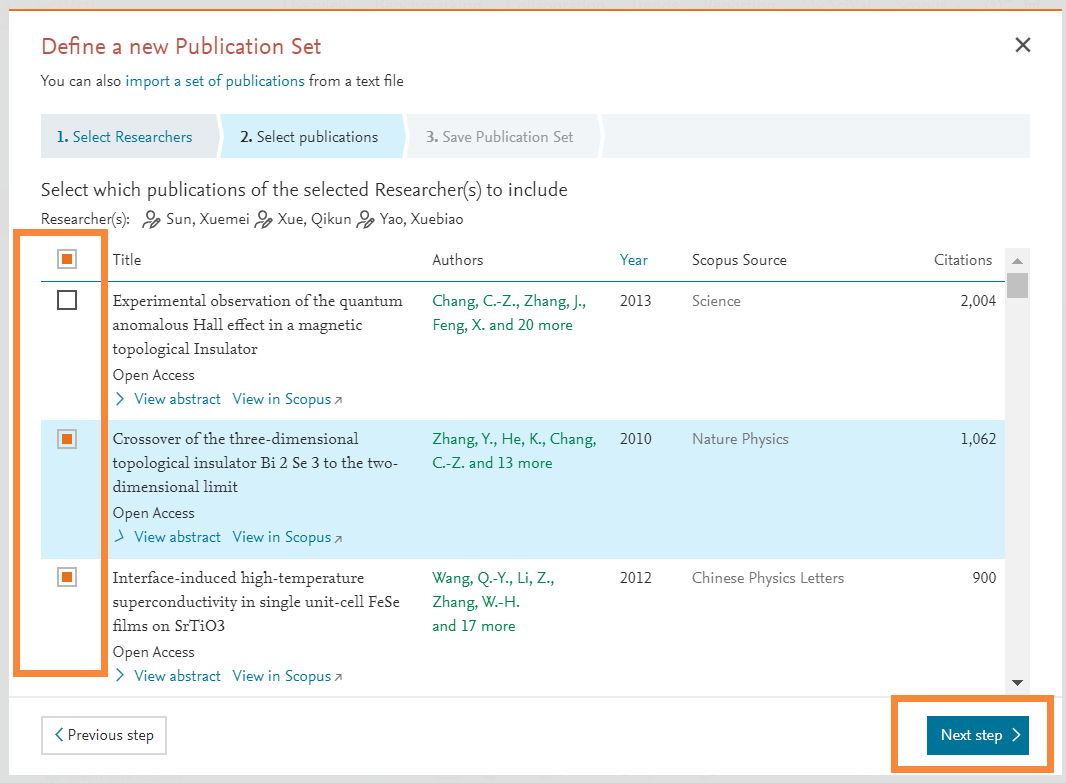Click the 2,004 citations value
This screenshot has width=1066, height=783.
pyautogui.click(x=978, y=301)
